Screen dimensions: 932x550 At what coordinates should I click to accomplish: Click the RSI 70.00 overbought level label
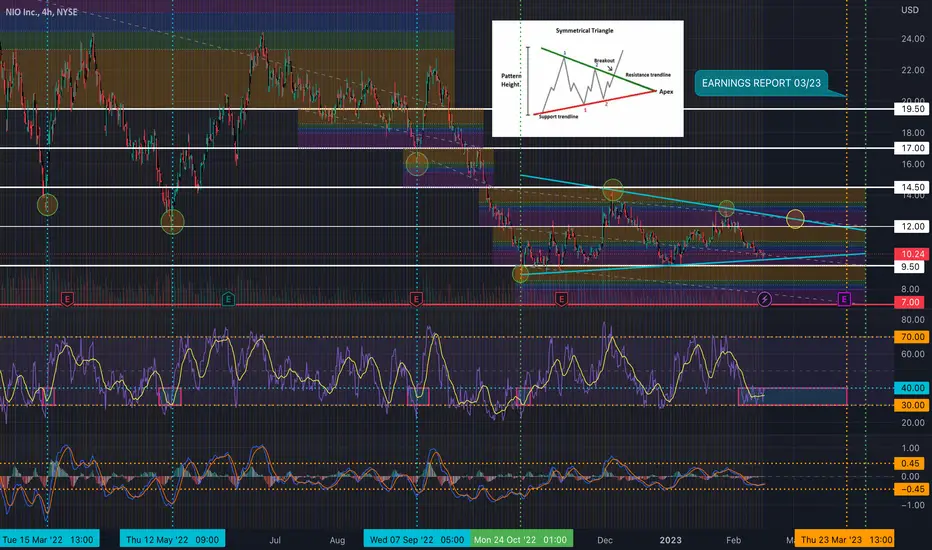pos(912,337)
